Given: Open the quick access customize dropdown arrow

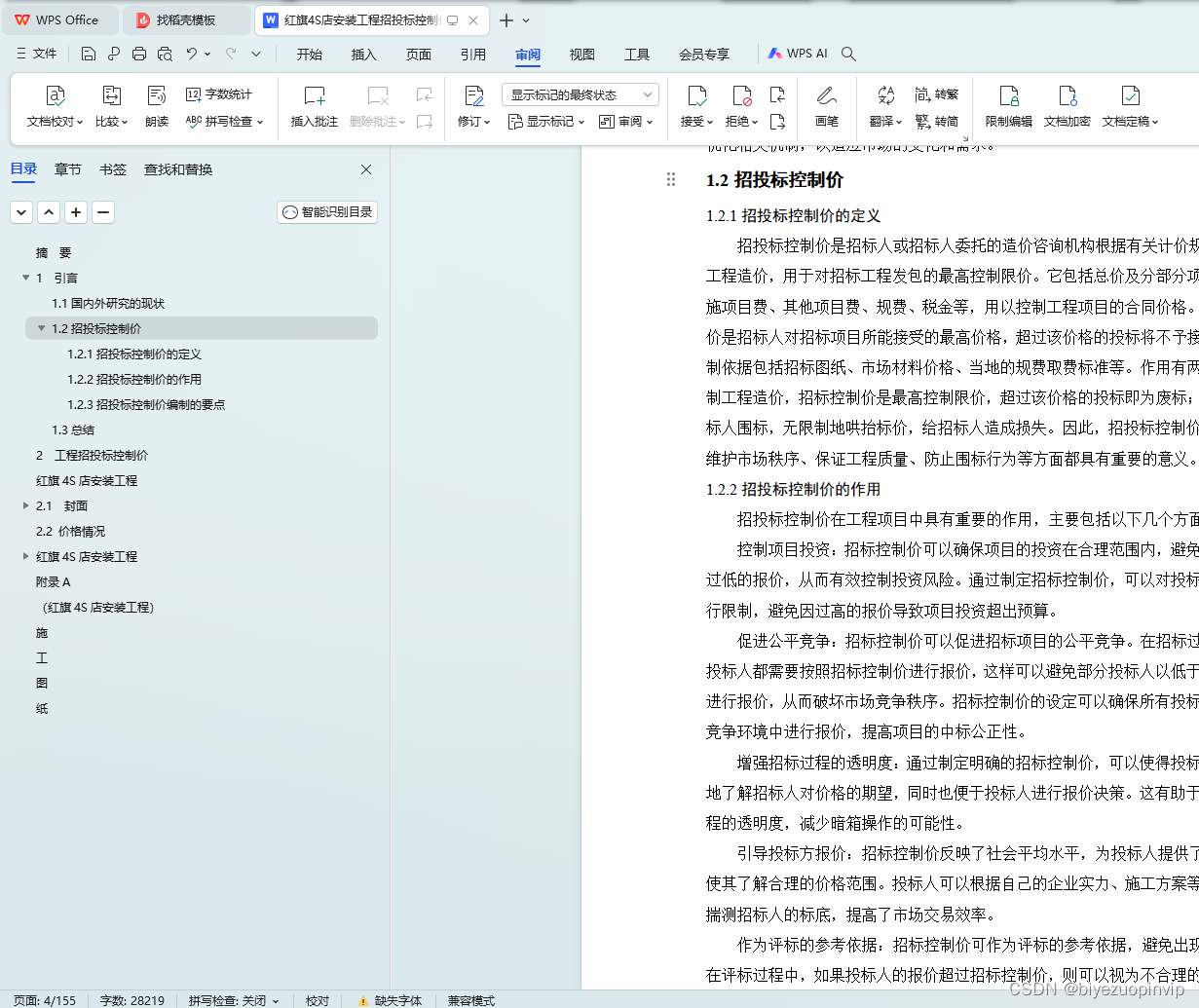Looking at the screenshot, I should tap(256, 55).
